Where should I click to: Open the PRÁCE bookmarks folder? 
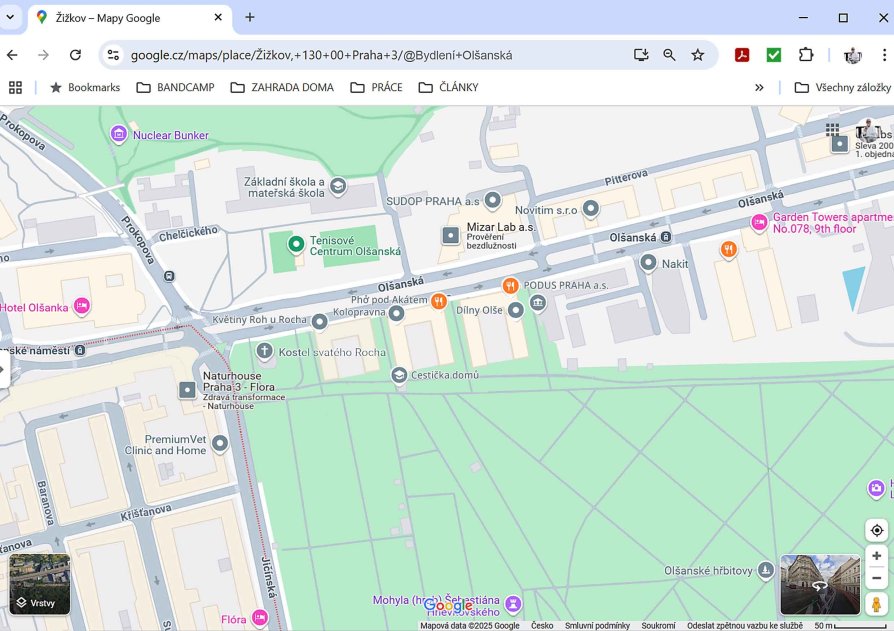(x=376, y=87)
